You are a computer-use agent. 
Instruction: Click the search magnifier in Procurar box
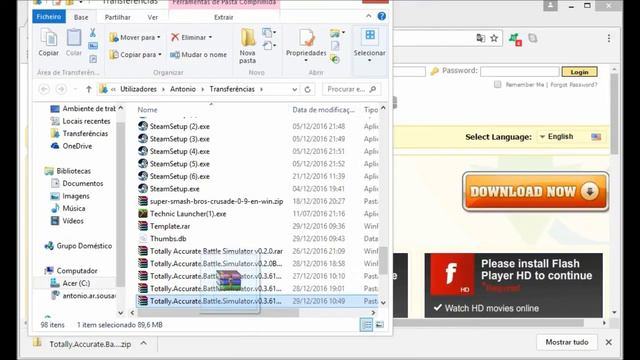coord(372,89)
